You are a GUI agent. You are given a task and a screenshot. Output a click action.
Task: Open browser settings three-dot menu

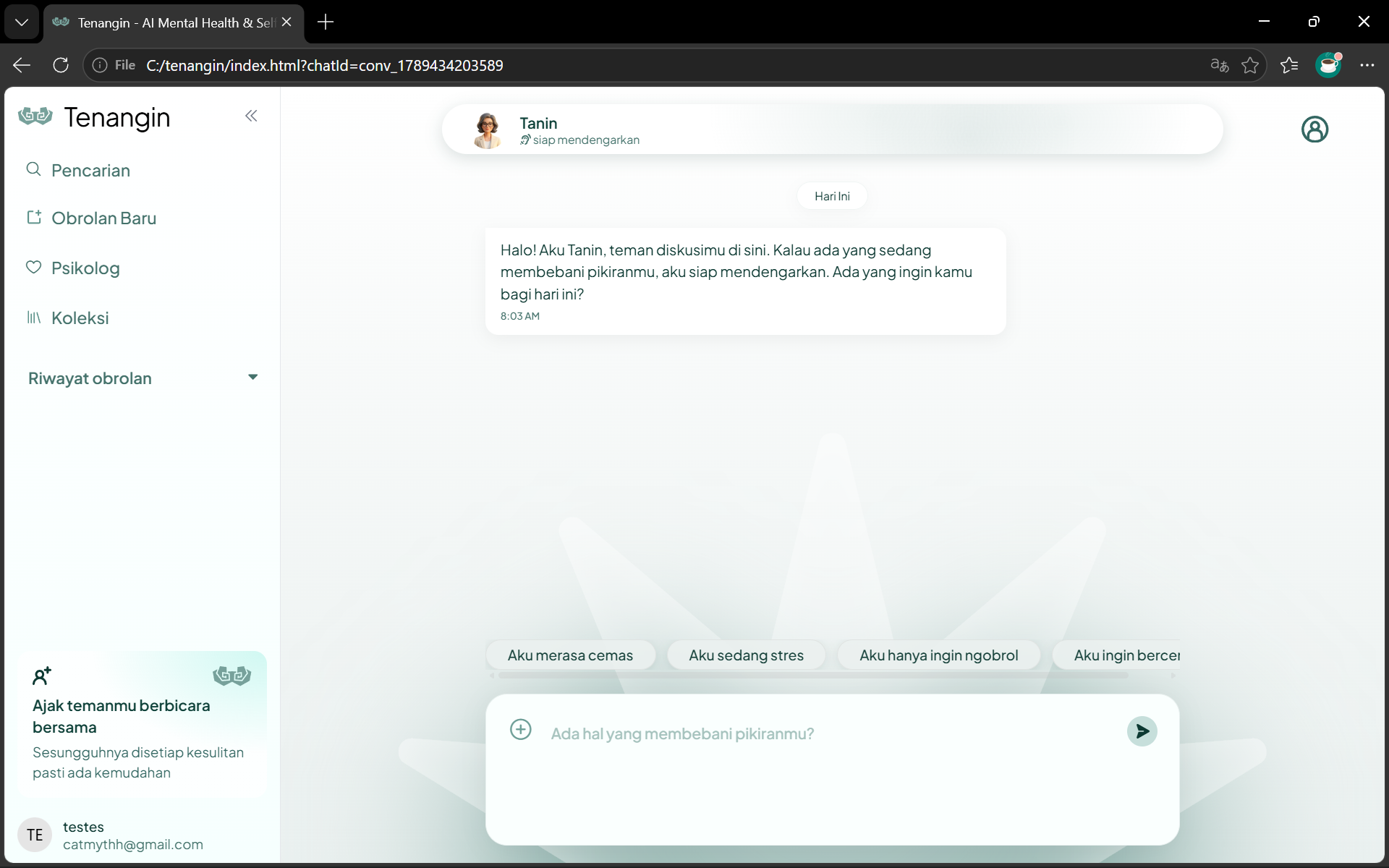point(1367,65)
